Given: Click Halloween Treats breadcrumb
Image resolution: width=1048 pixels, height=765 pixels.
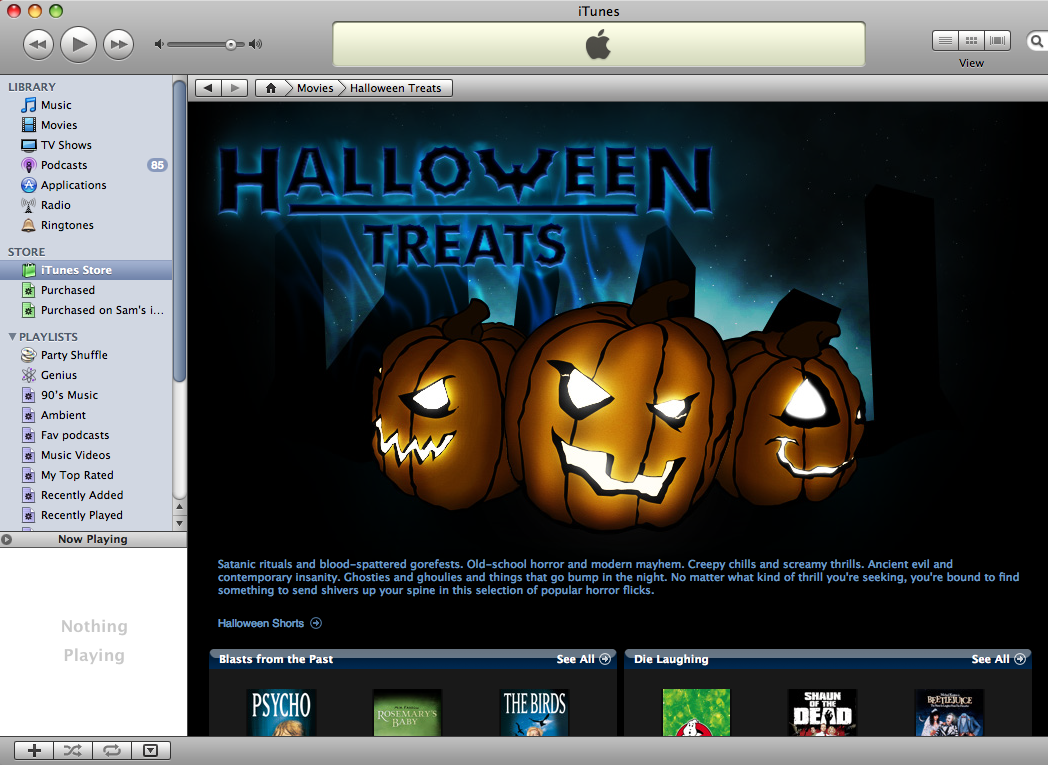Looking at the screenshot, I should tap(396, 88).
